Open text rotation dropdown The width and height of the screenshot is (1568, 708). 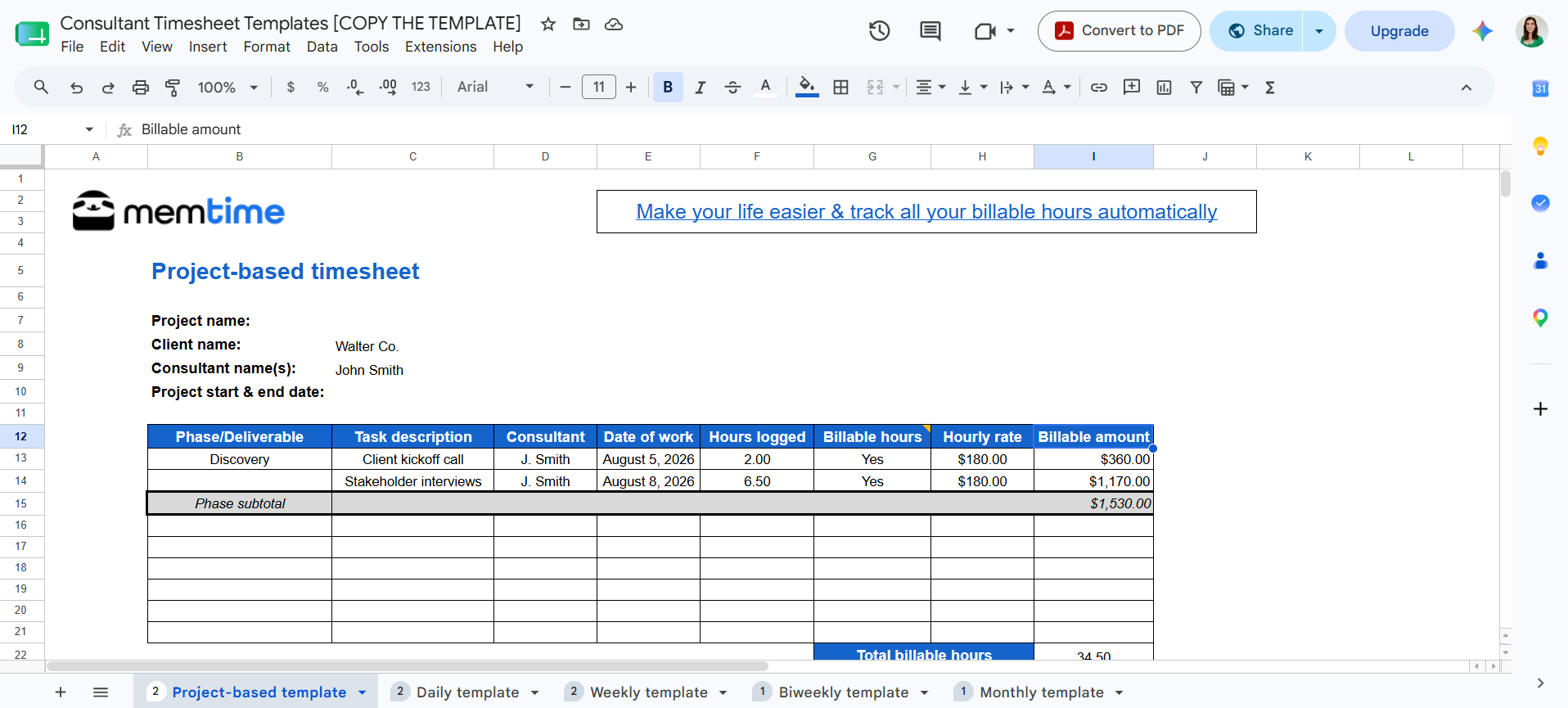click(x=1056, y=87)
